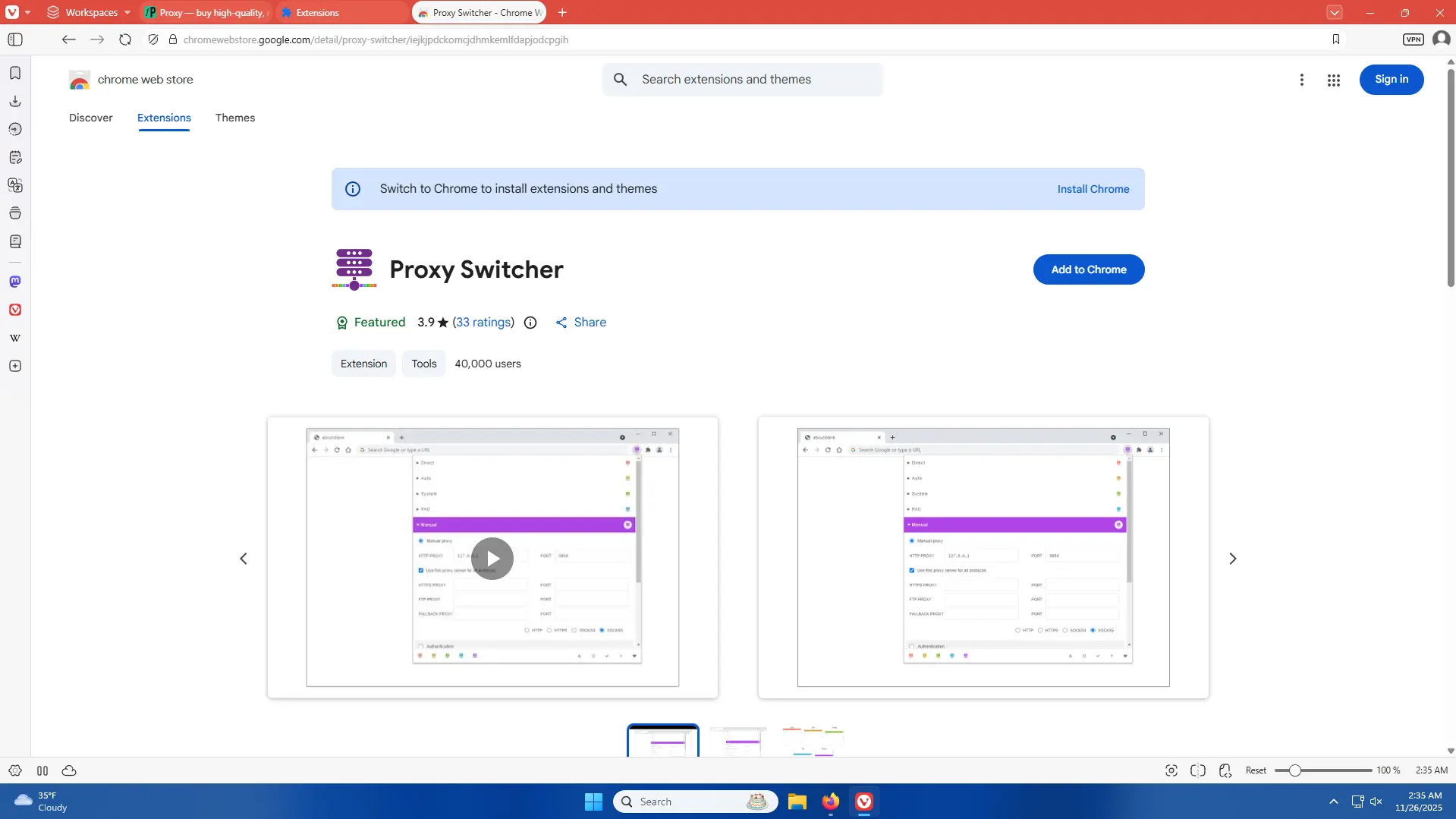
Task: Open the History panel icon
Action: [15, 129]
